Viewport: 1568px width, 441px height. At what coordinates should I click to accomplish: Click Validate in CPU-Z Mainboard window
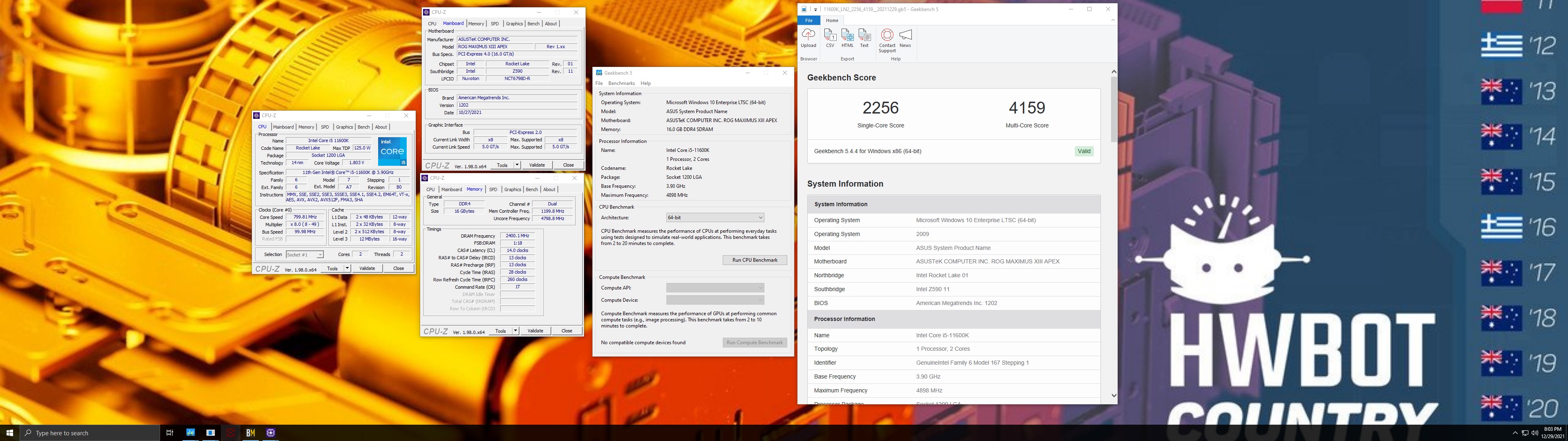point(537,165)
